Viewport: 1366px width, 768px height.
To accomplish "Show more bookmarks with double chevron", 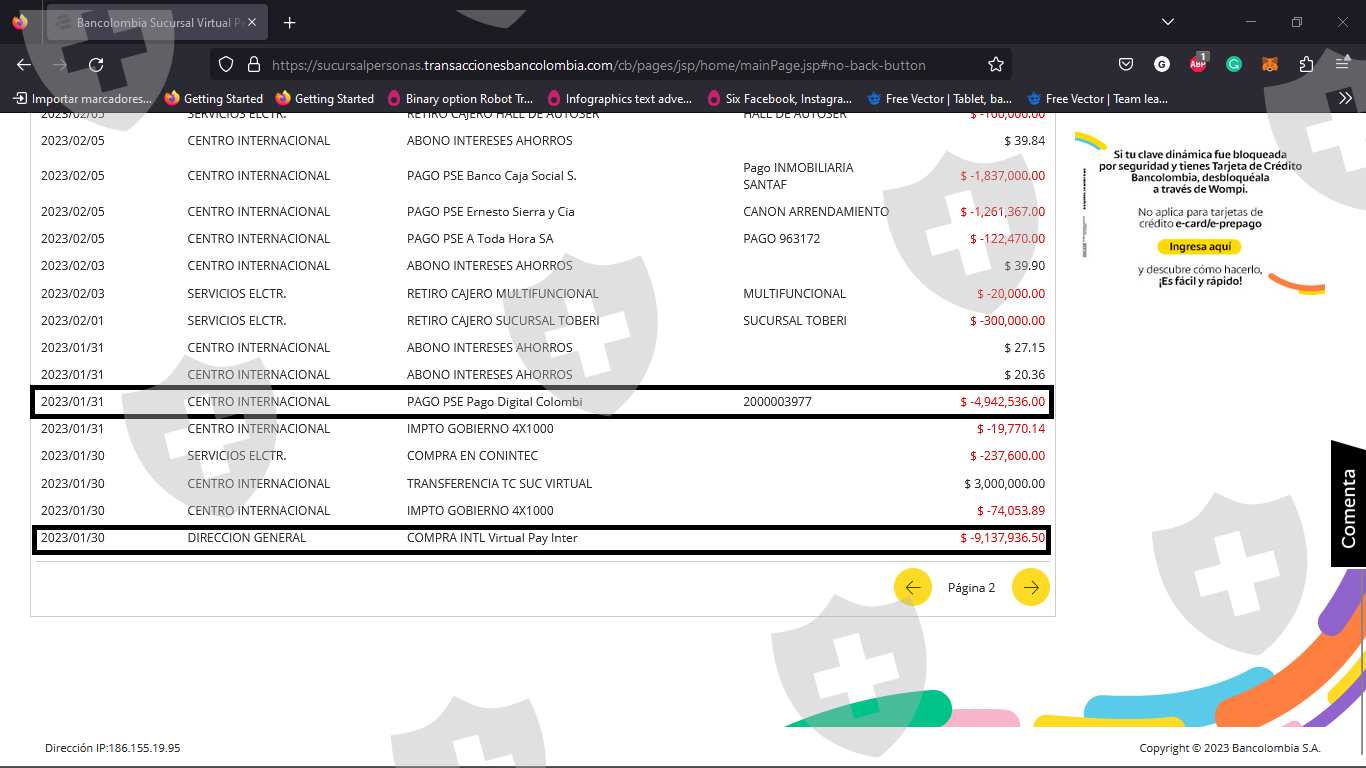I will point(1345,98).
